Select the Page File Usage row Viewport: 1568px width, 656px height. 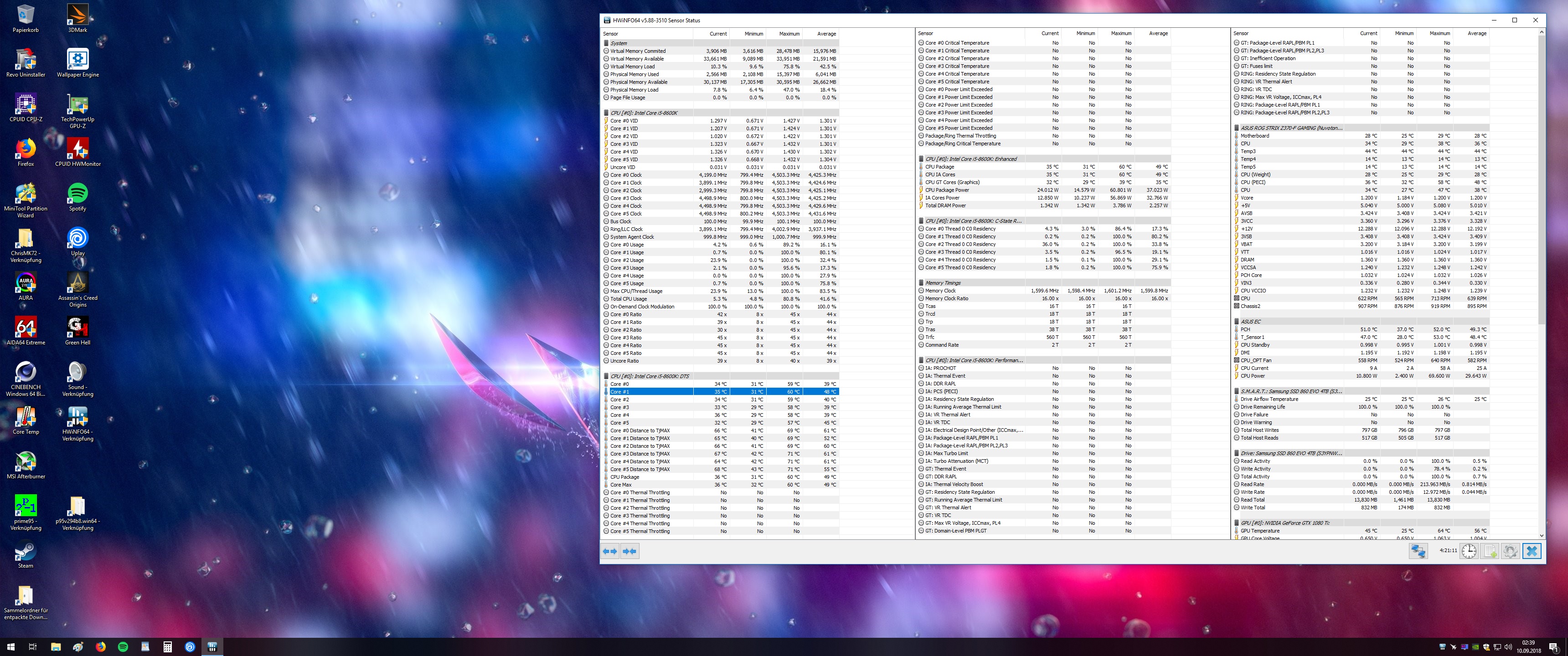[721, 97]
